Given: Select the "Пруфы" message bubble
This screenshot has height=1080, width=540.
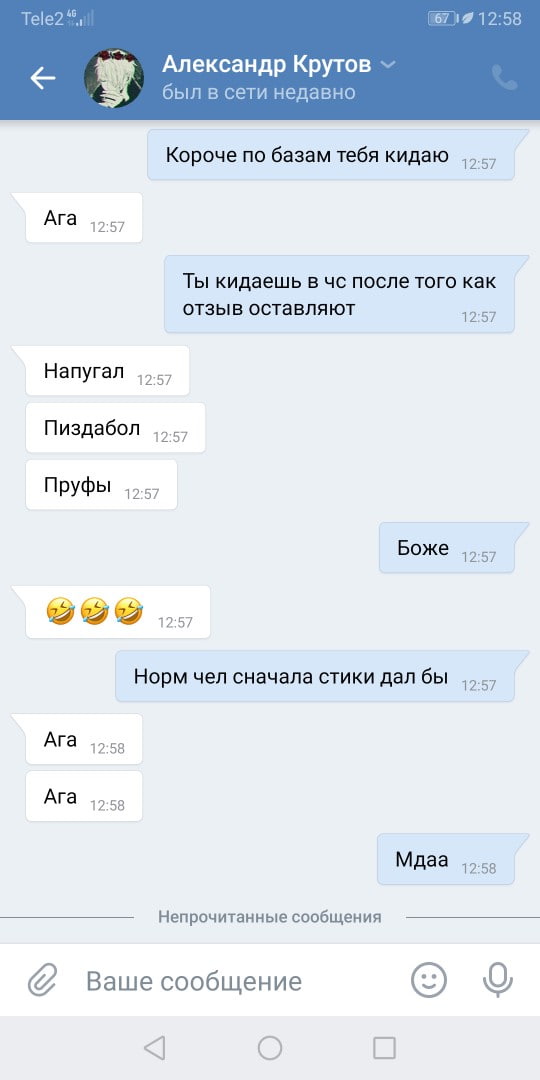Looking at the screenshot, I should 101,485.
